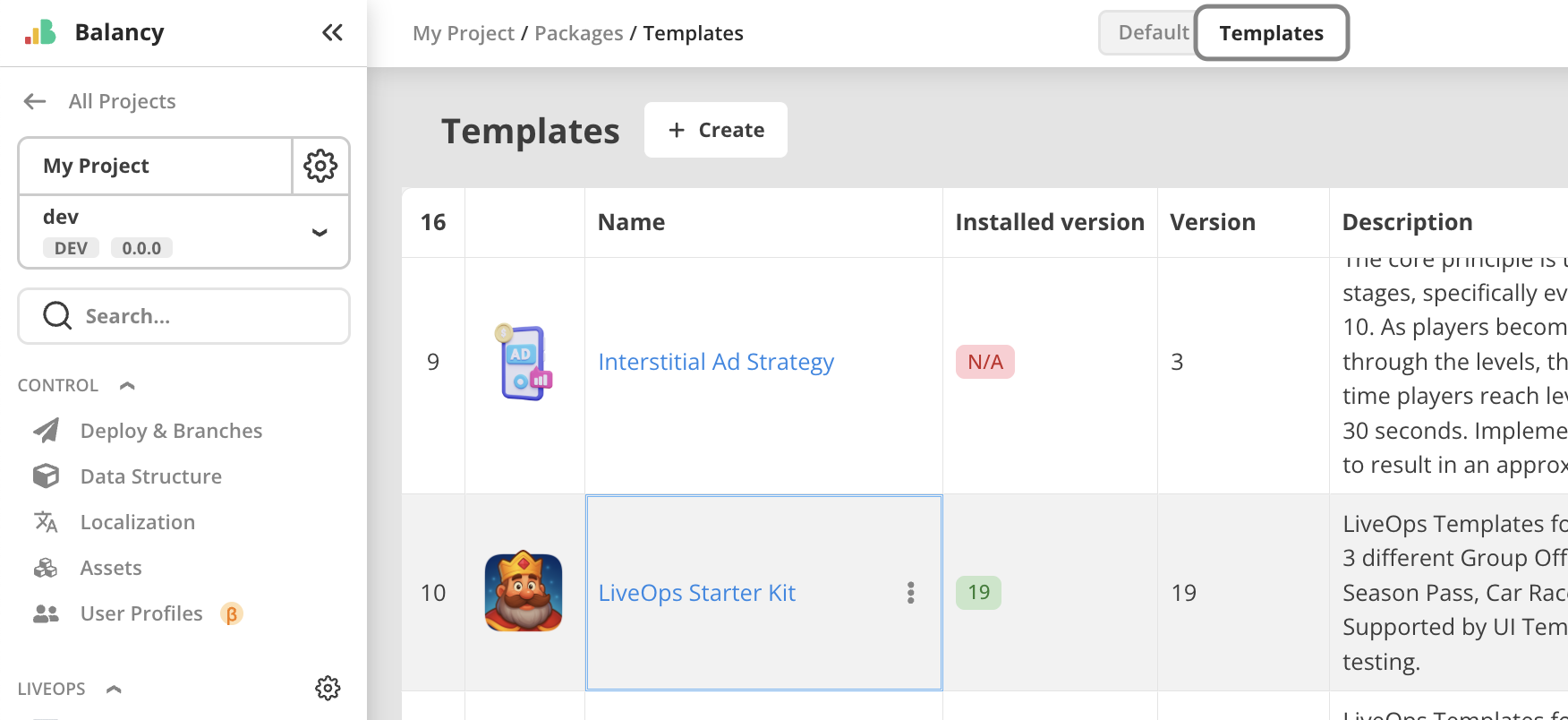Select the My Project name field
1568x720 pixels.
click(x=156, y=166)
